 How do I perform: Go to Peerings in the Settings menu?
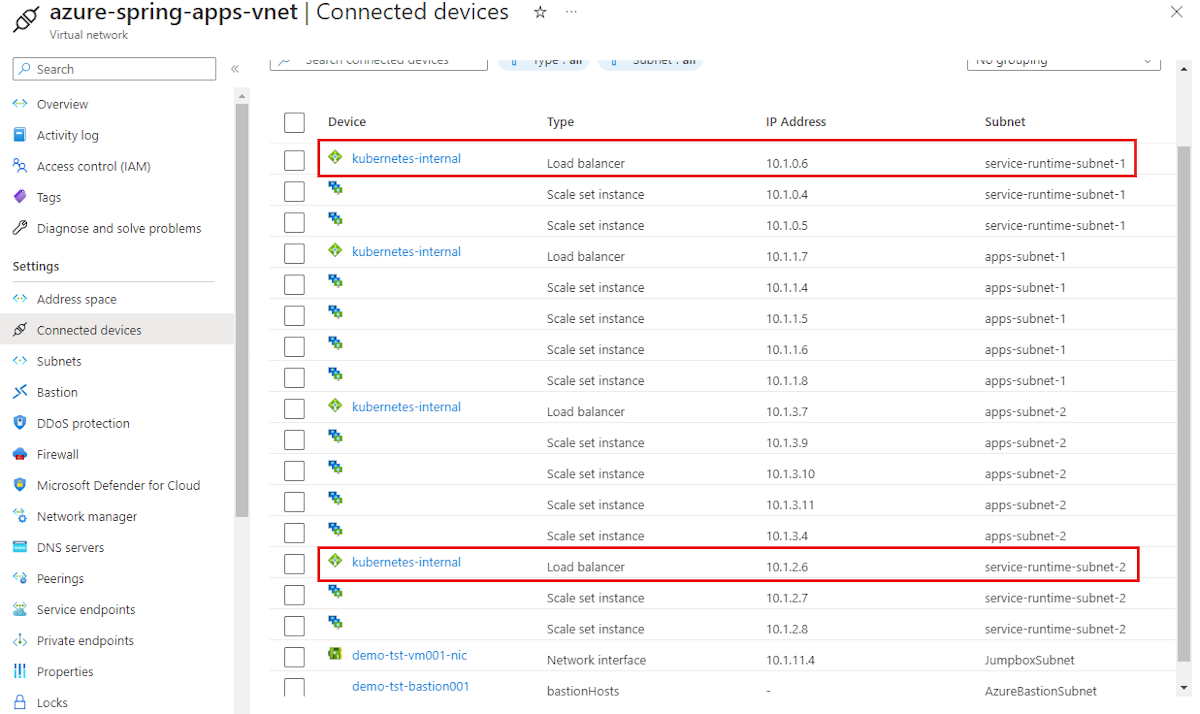[60, 578]
